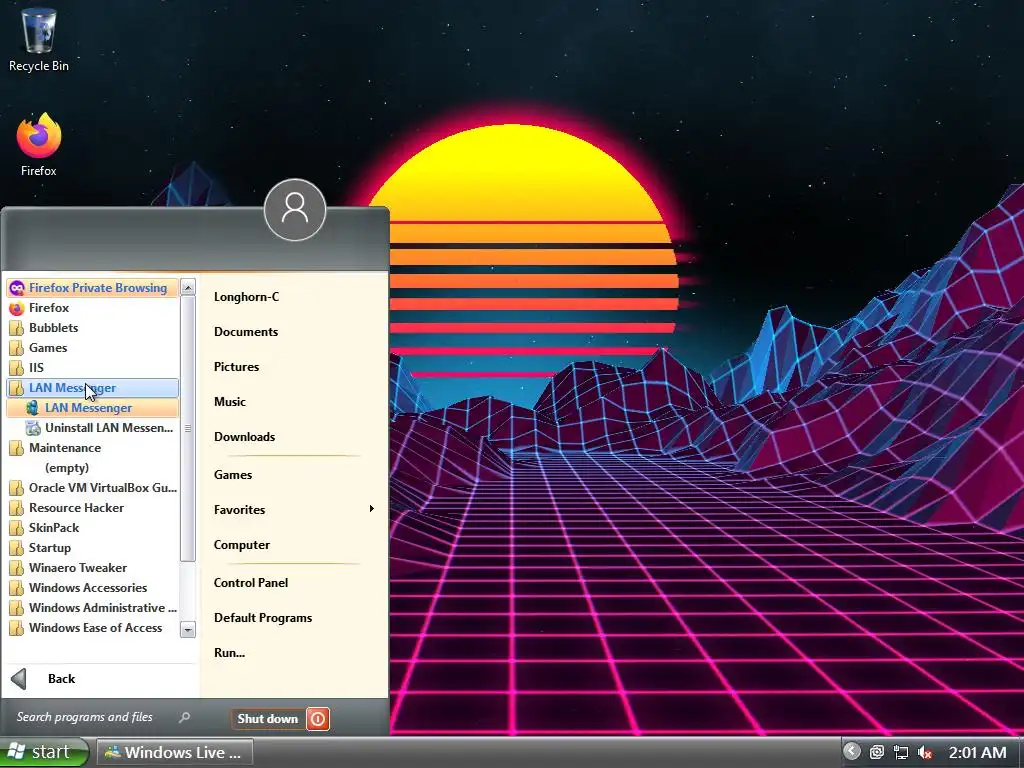This screenshot has height=768, width=1024.
Task: Open the Longhorn-C user folder
Action: (246, 296)
